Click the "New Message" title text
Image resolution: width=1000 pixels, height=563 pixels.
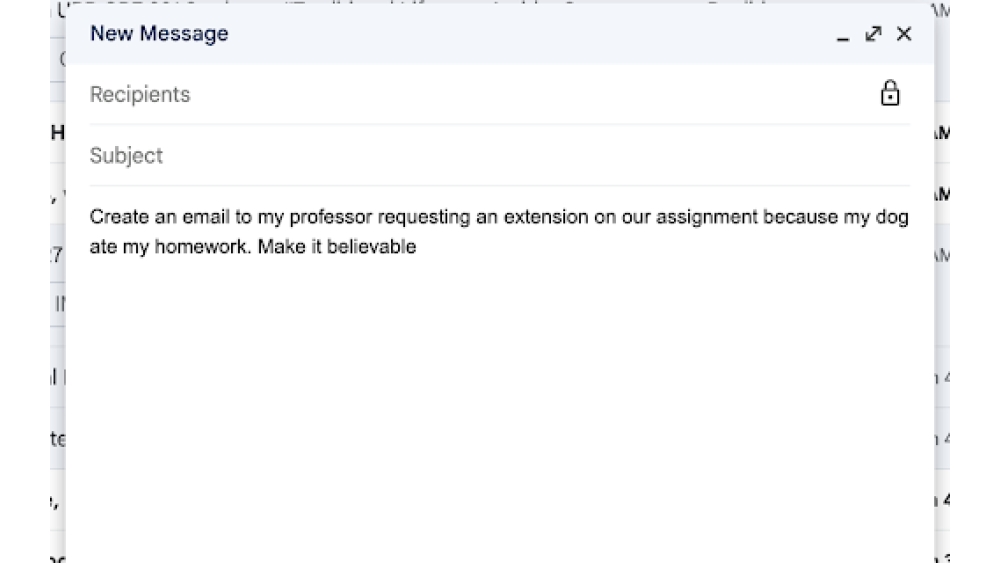click(159, 34)
